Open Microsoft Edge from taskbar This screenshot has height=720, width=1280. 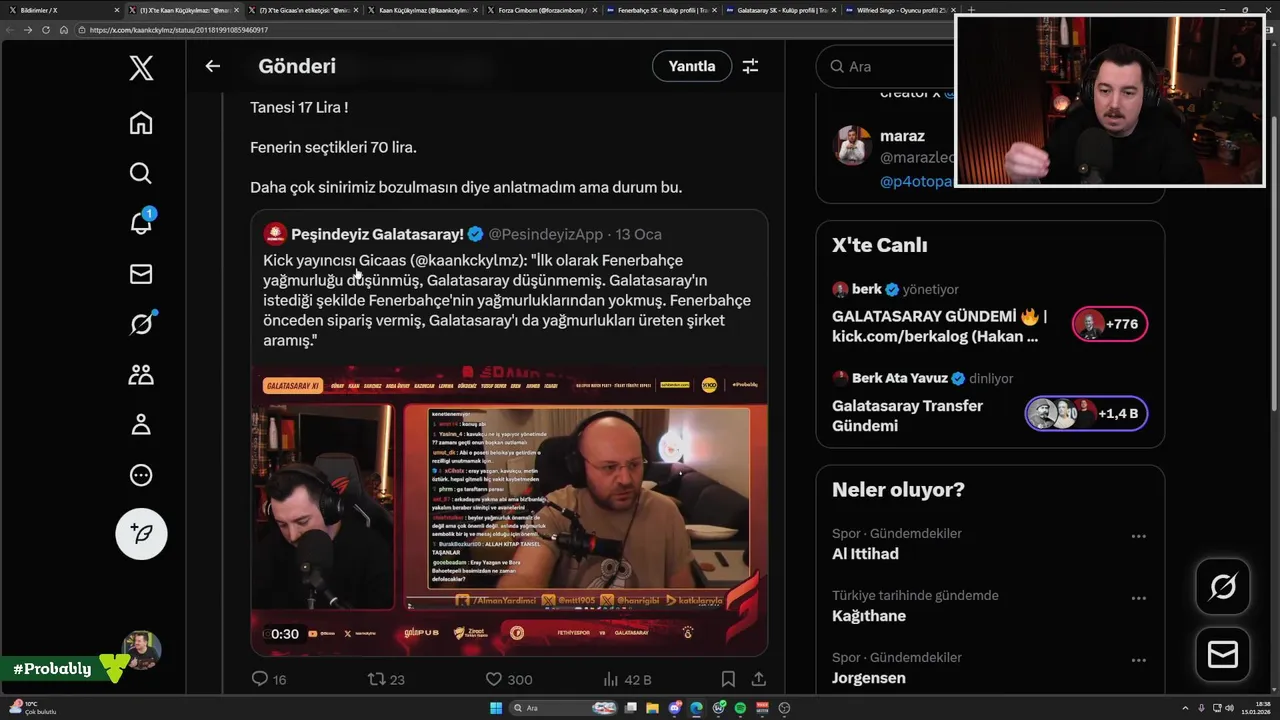697,708
